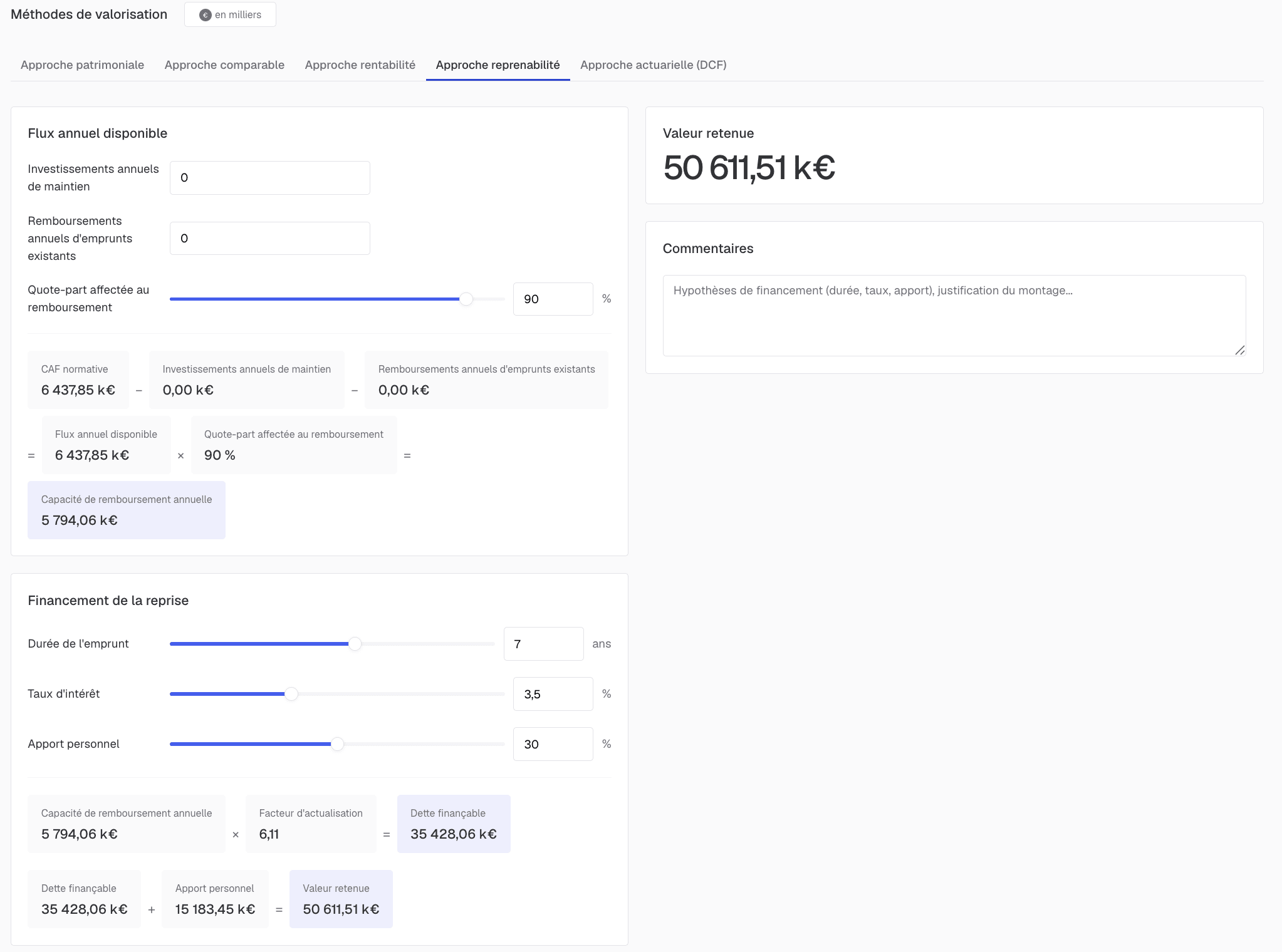Click the Méthodes de valorisation title
Screen dimensions: 1282x952
click(89, 14)
